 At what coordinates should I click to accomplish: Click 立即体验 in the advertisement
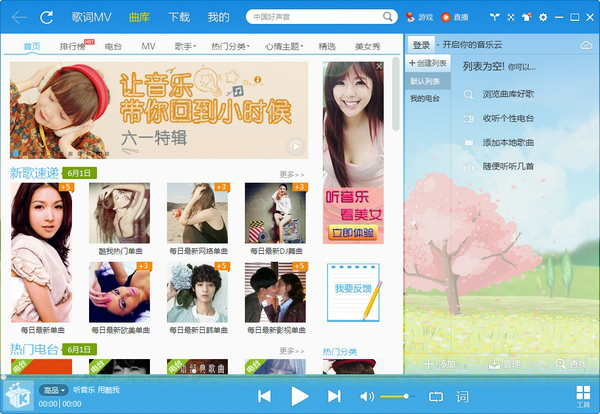[x=353, y=233]
